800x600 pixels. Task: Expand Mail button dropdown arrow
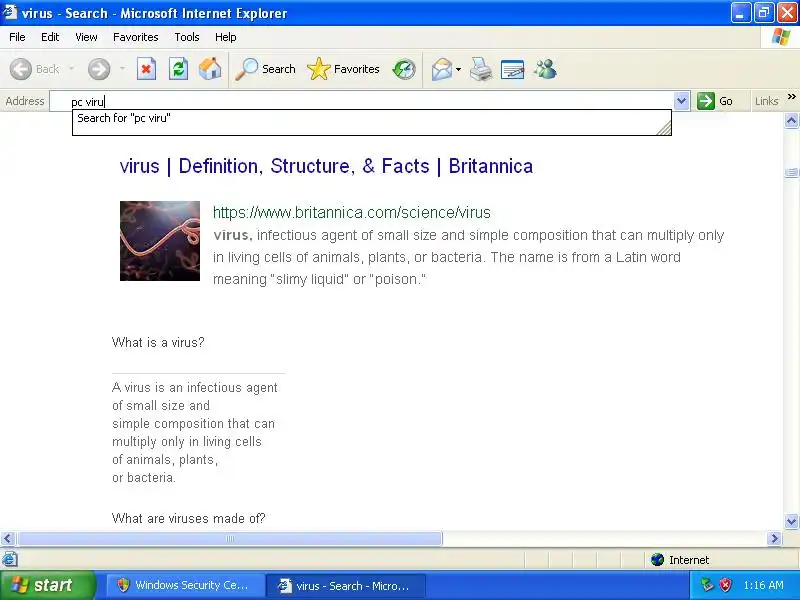click(458, 69)
